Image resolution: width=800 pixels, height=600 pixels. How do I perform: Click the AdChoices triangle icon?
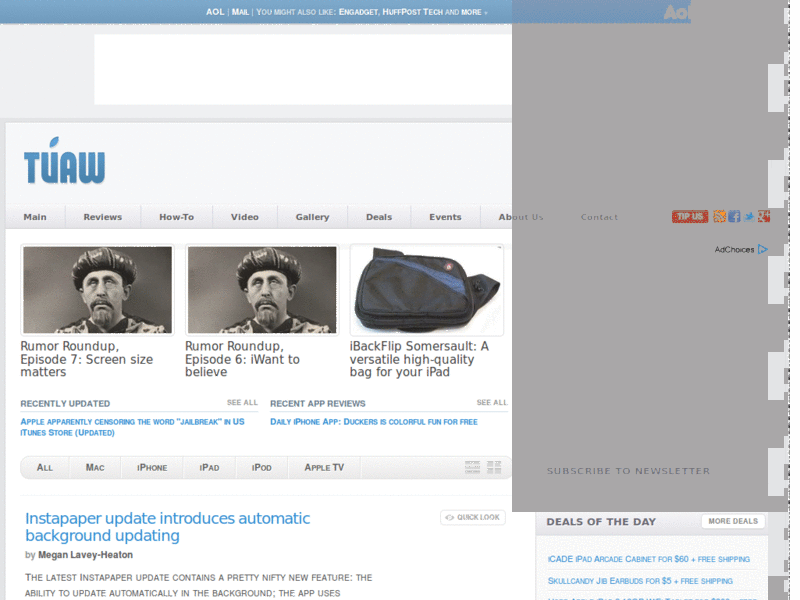pyautogui.click(x=763, y=249)
